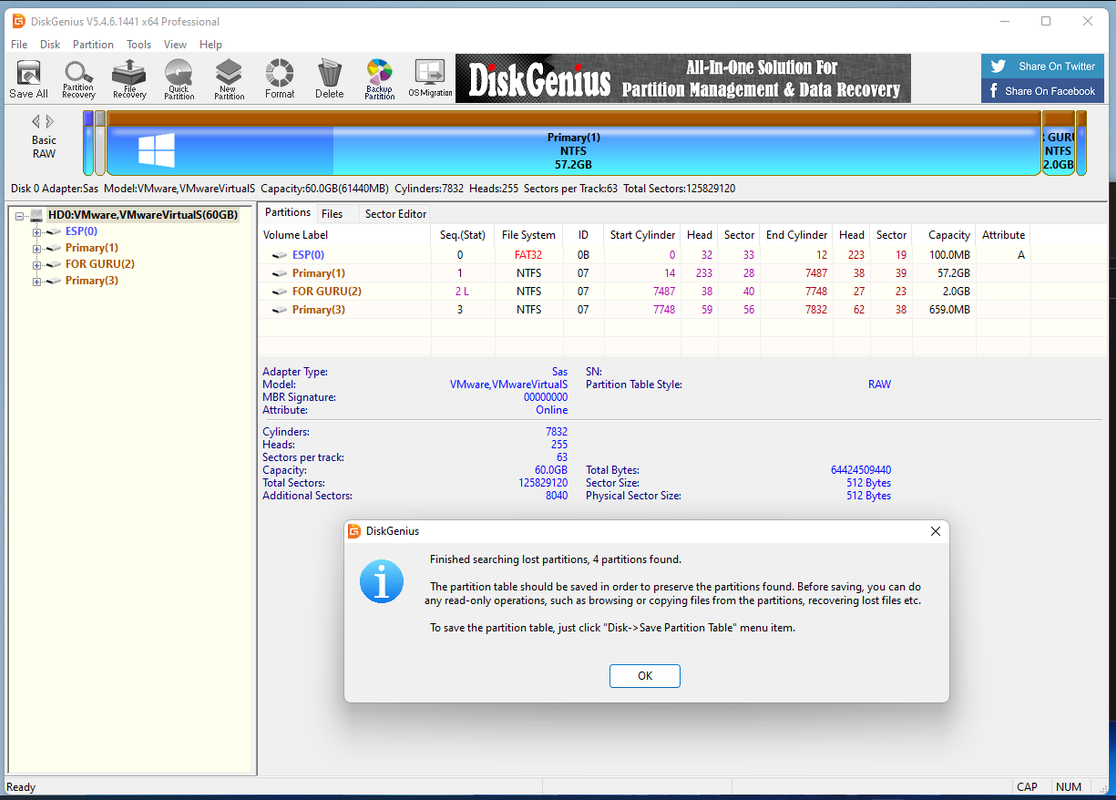This screenshot has width=1116, height=800.
Task: Open the Partition menu
Action: click(x=93, y=44)
